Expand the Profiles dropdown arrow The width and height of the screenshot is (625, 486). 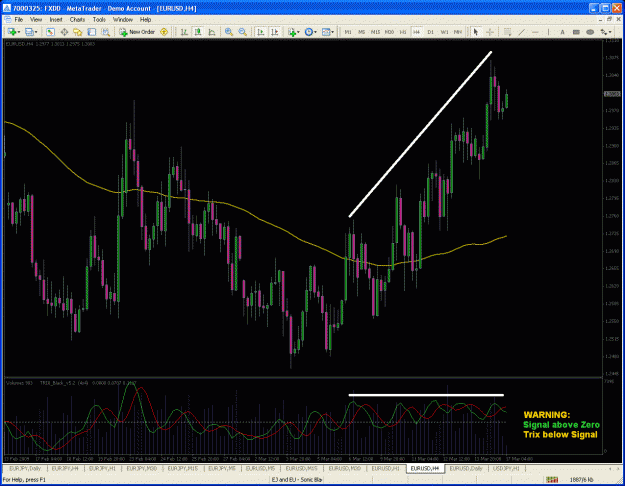tap(35, 32)
